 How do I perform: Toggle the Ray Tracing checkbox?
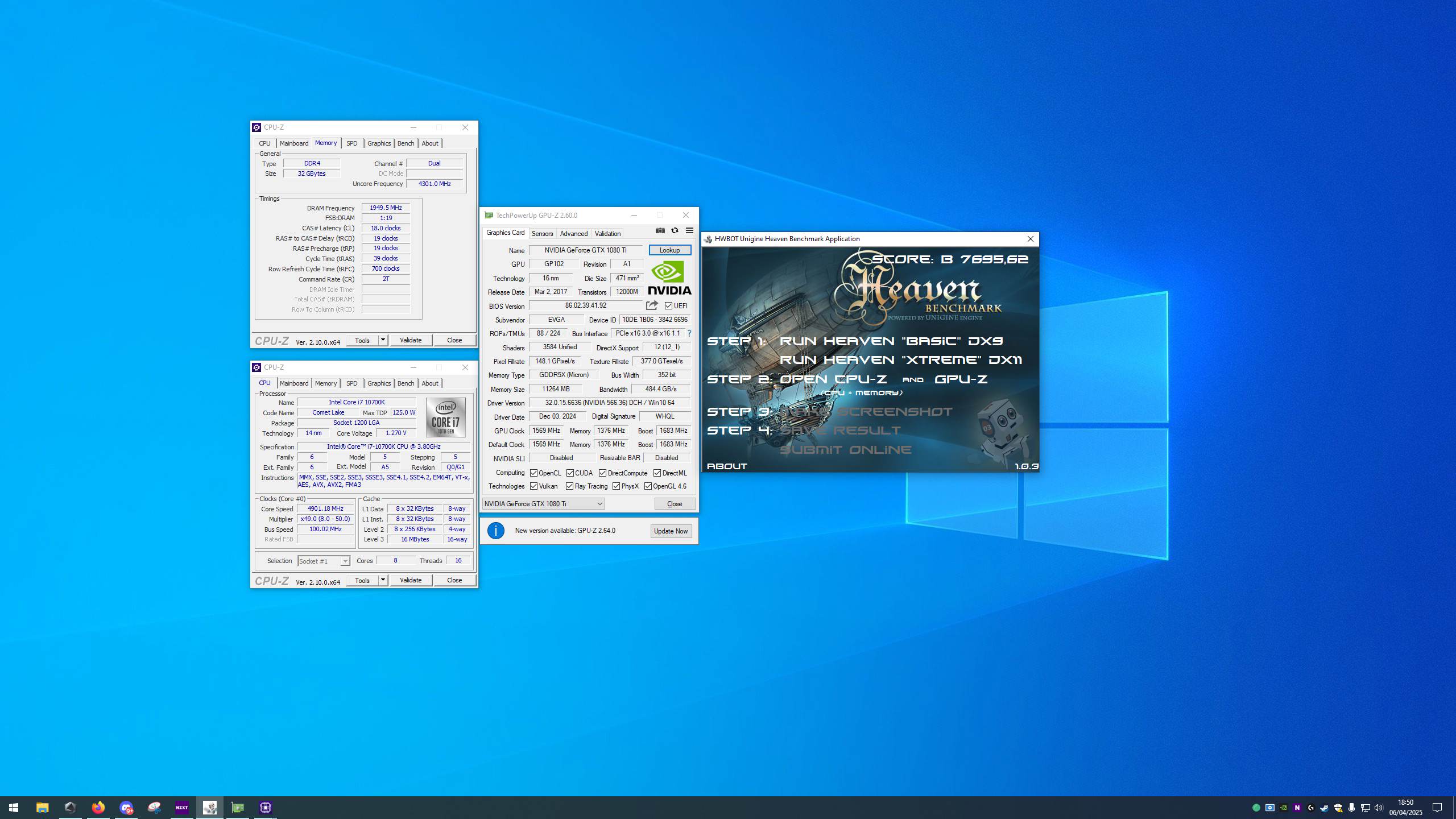point(569,486)
